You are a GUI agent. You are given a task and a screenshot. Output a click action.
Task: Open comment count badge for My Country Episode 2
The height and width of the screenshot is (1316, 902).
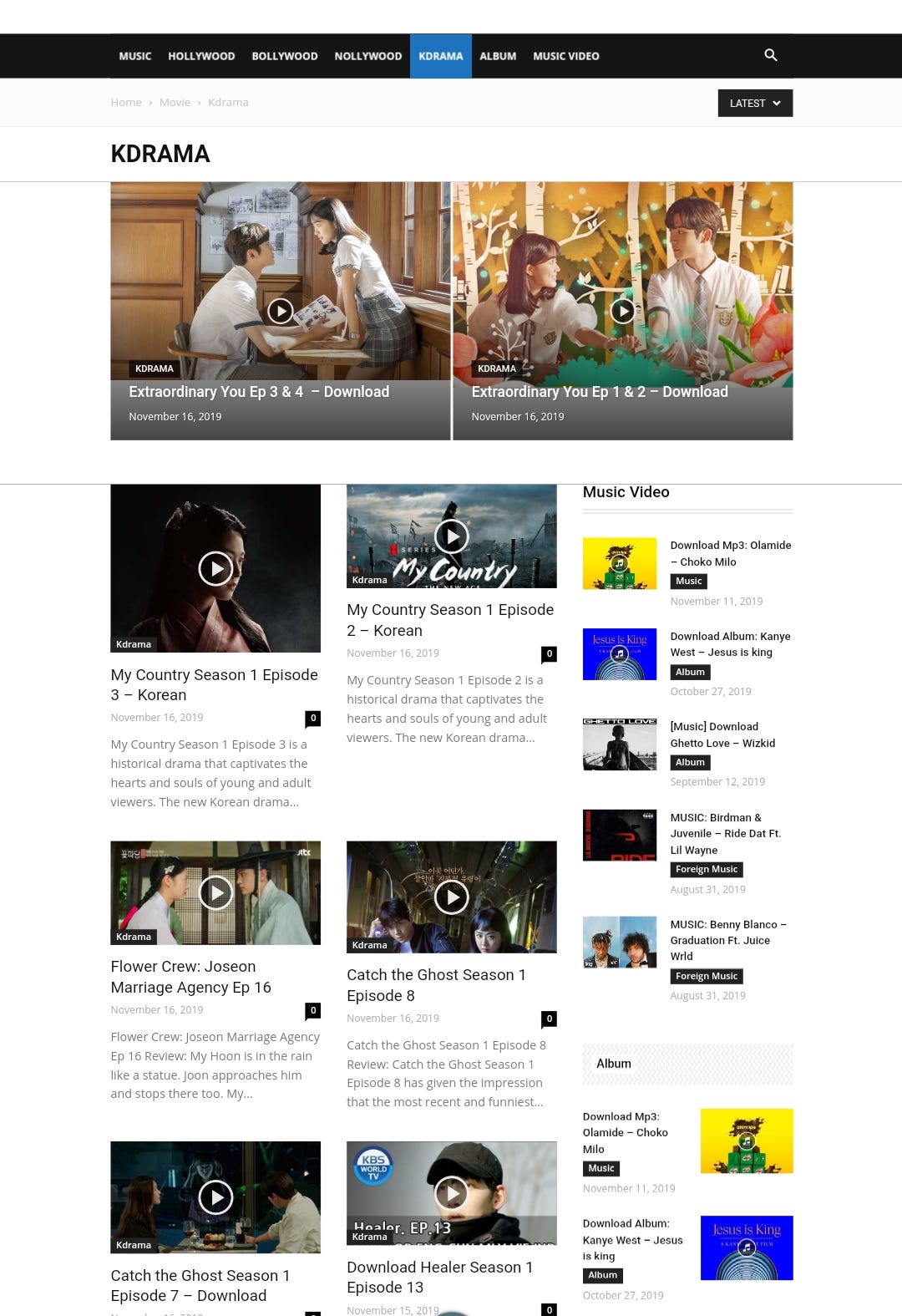[x=549, y=653]
